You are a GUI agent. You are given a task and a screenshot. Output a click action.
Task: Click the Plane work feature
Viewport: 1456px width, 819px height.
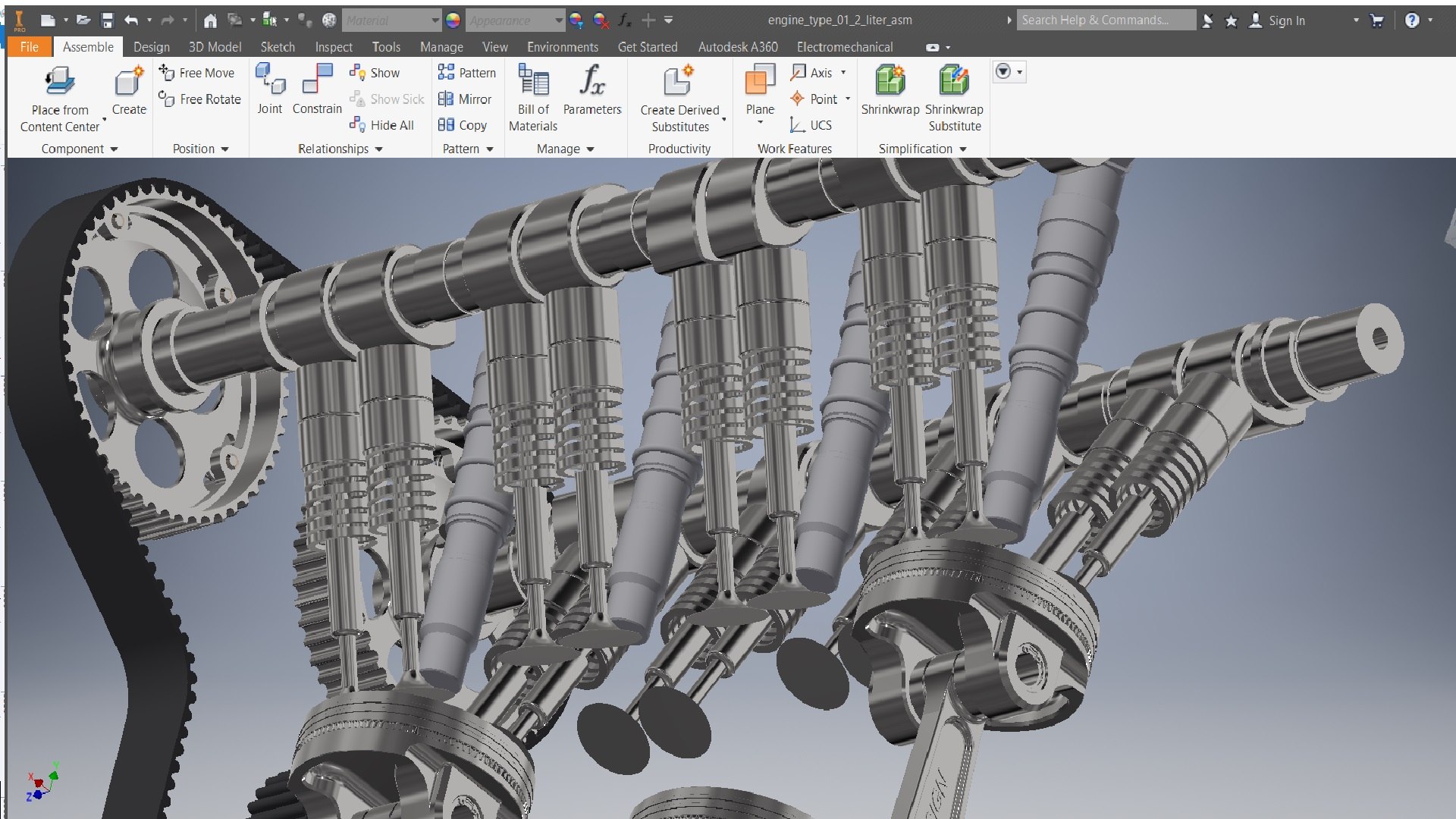760,89
